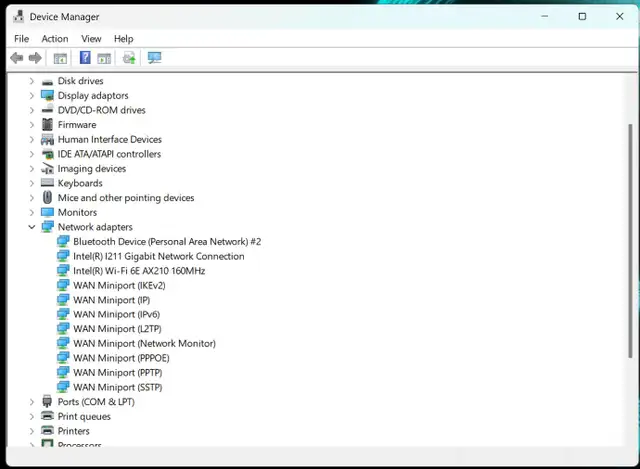This screenshot has width=640, height=469.
Task: Select Intel(R) I211 Gigabit Network Connection
Action: tap(159, 256)
